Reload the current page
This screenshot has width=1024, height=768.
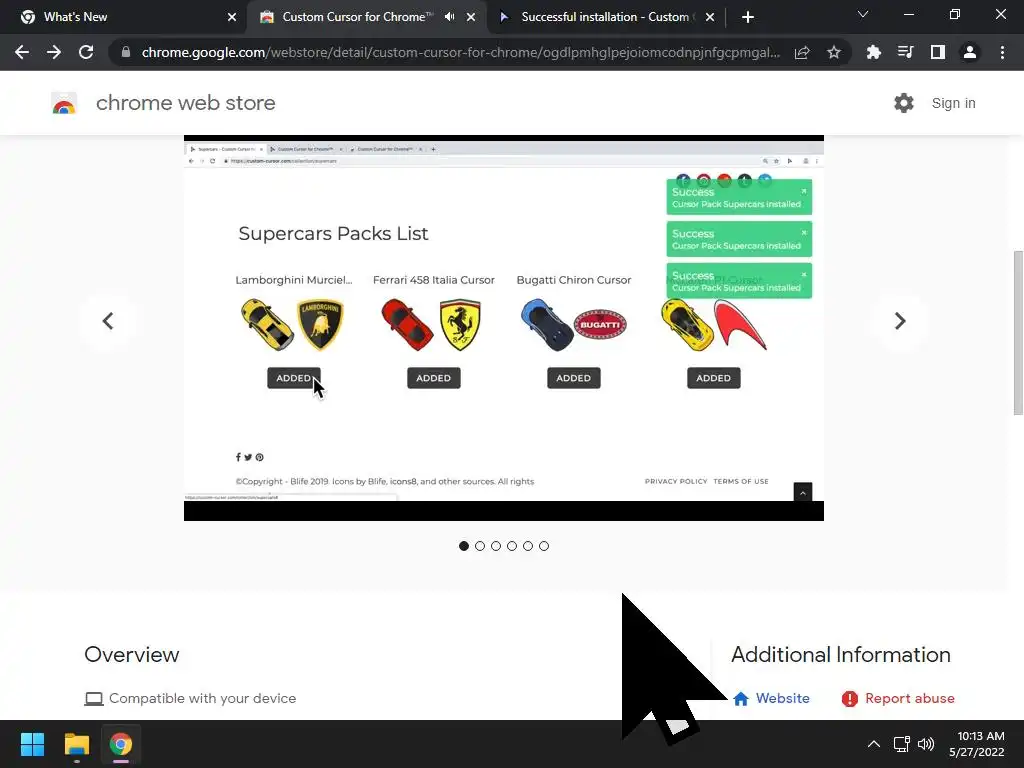(86, 52)
